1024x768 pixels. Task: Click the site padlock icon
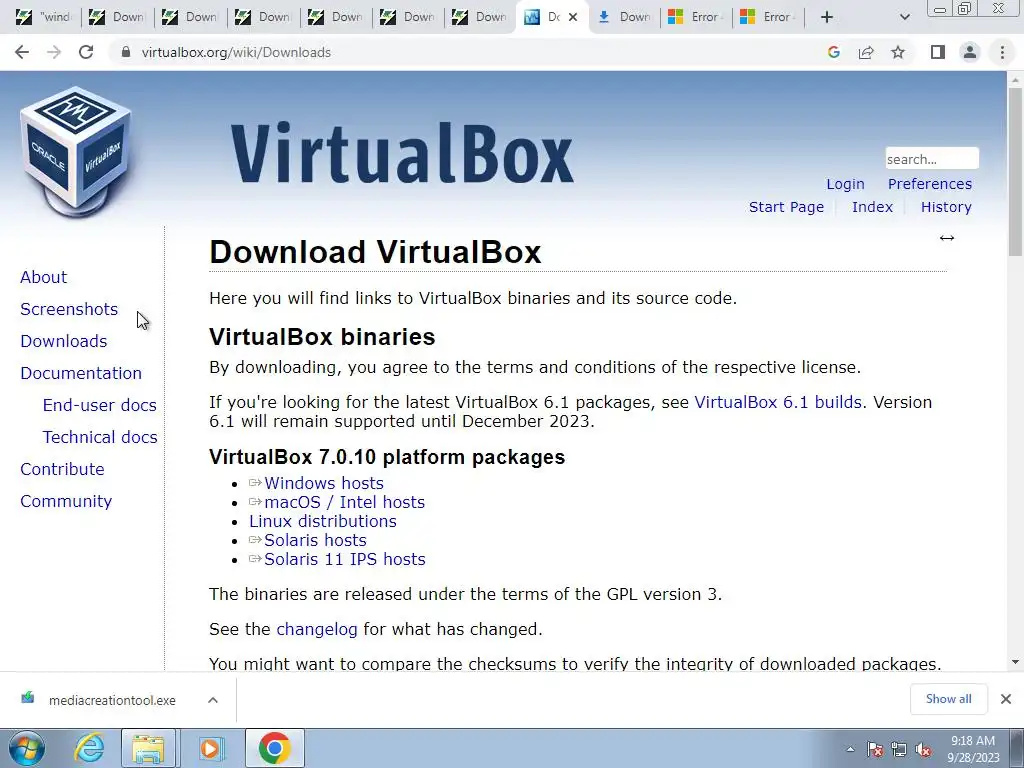(126, 52)
